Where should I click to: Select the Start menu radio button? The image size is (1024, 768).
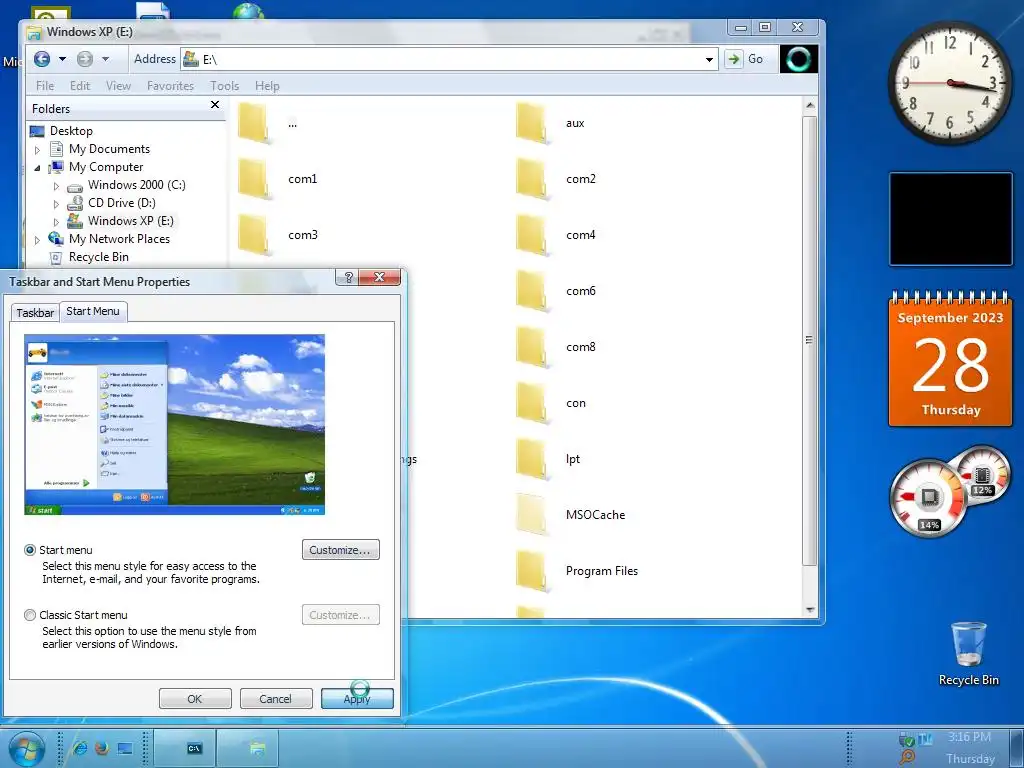30,550
